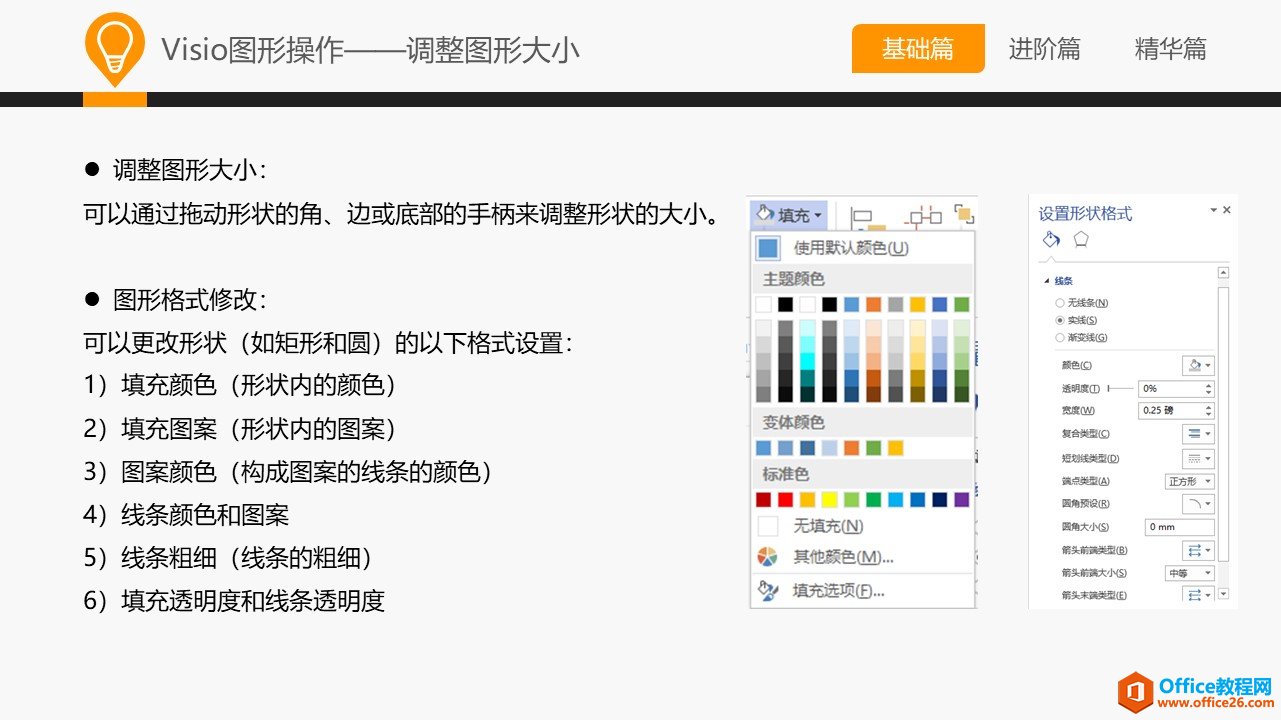Select the 无线条 radio button
The image size is (1281, 720).
point(1060,303)
